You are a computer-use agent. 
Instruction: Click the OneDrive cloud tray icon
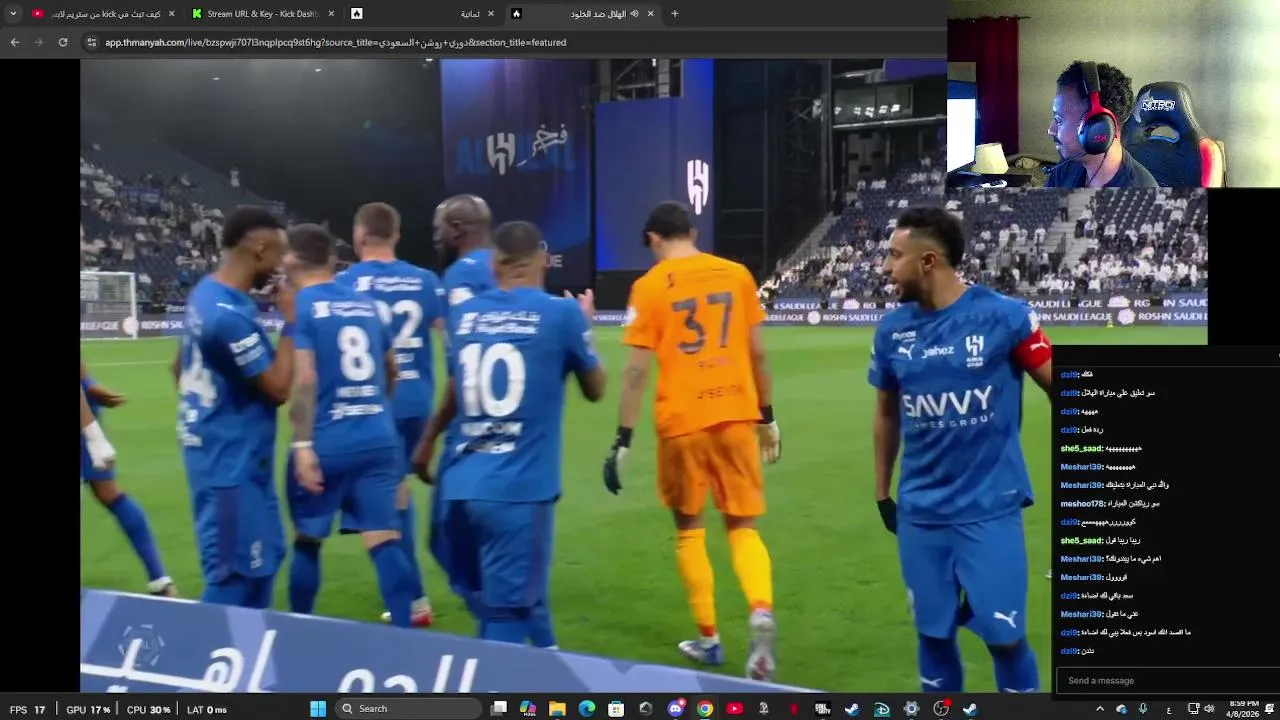click(1122, 709)
